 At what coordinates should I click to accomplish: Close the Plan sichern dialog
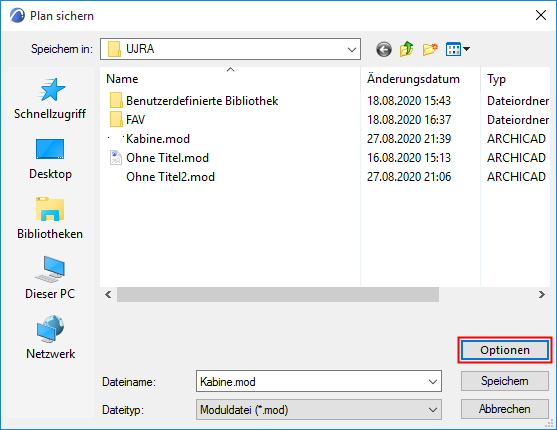point(541,15)
